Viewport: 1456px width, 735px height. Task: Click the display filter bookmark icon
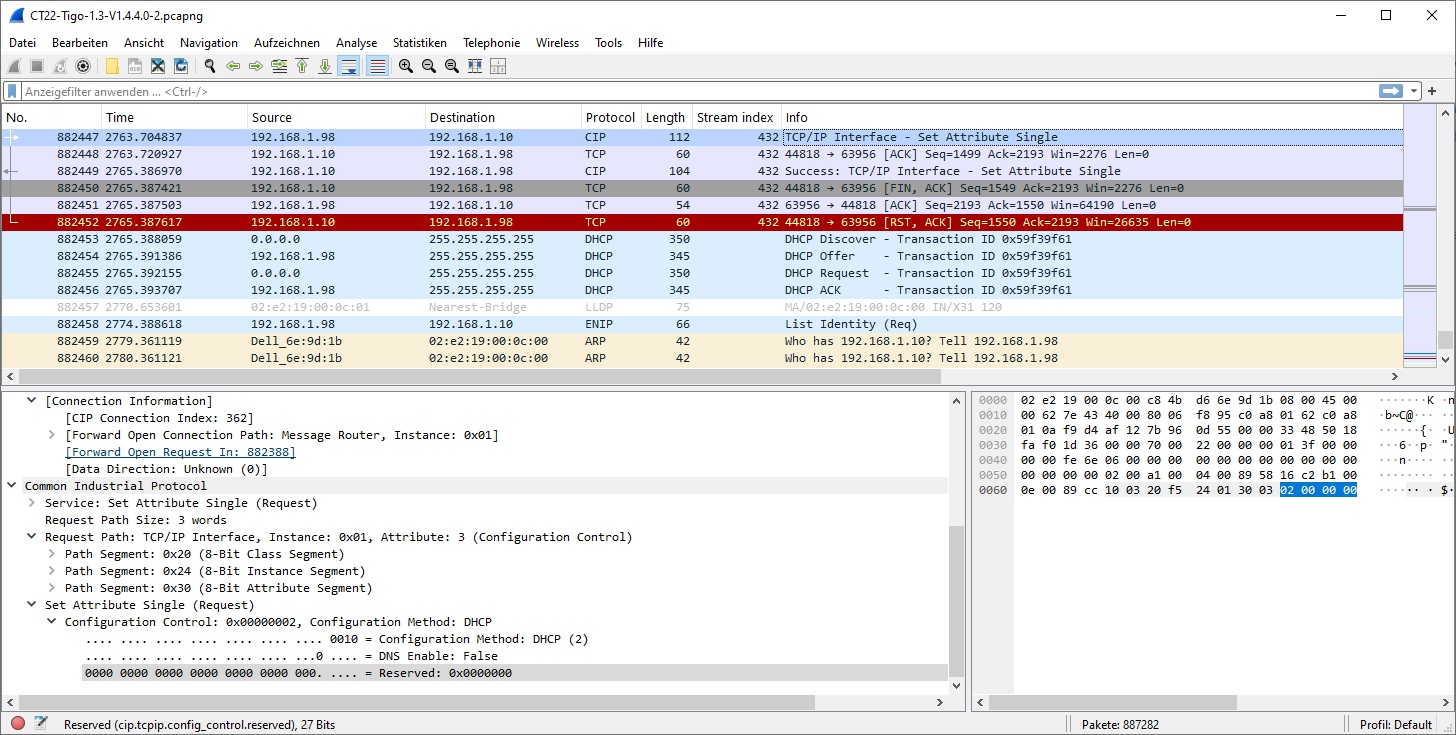point(12,91)
